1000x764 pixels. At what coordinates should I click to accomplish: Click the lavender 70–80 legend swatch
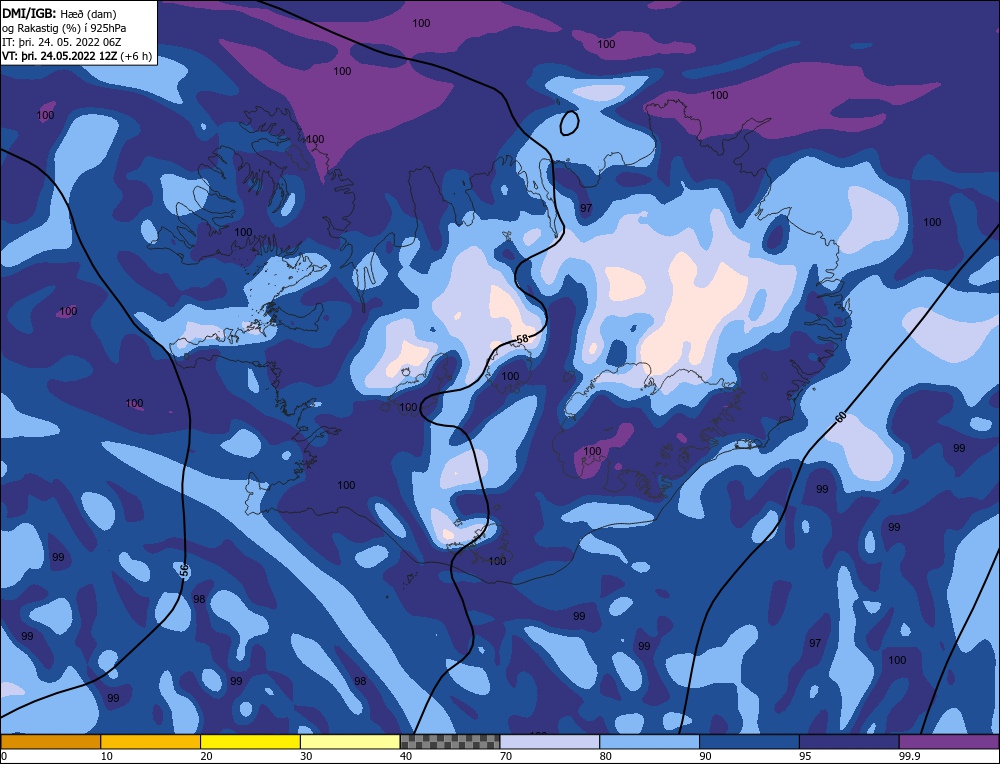coord(550,742)
